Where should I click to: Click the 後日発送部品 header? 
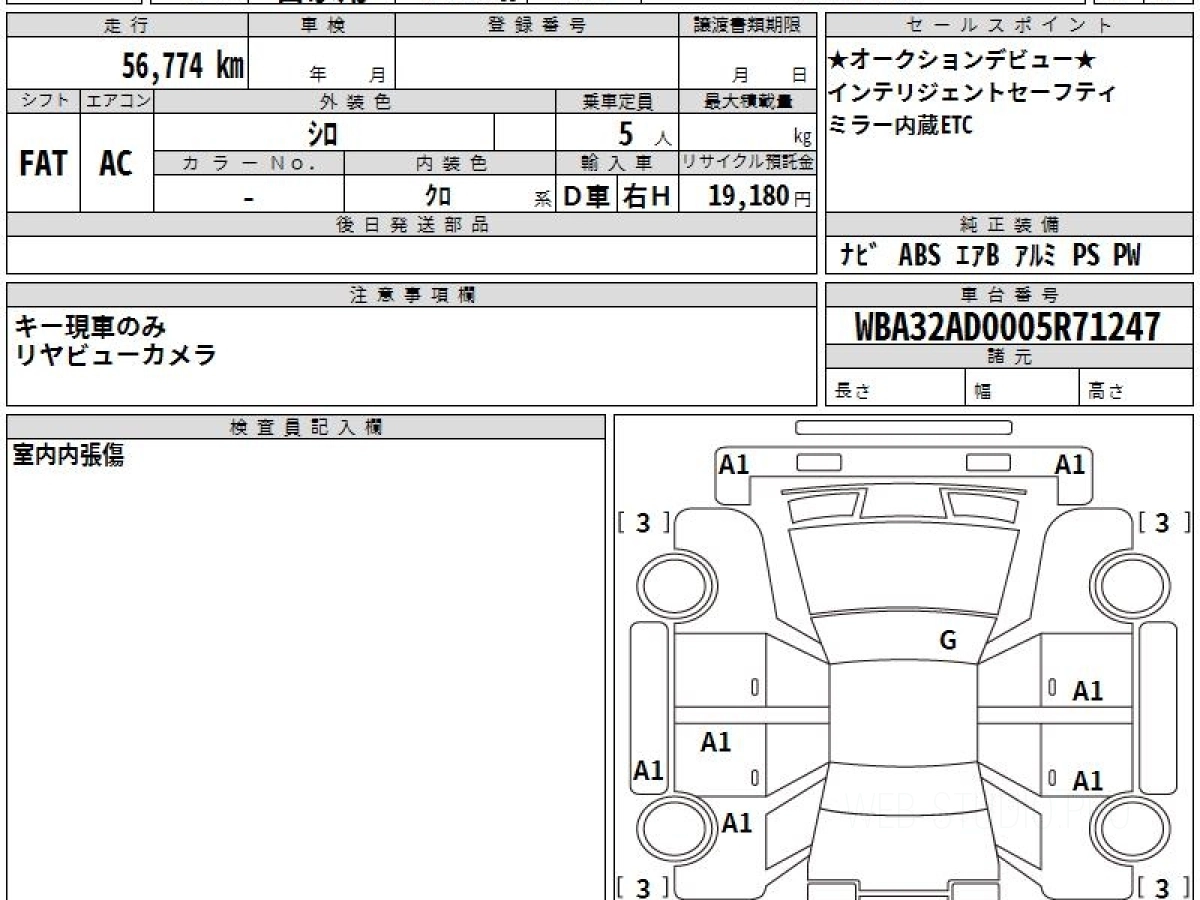click(x=412, y=225)
